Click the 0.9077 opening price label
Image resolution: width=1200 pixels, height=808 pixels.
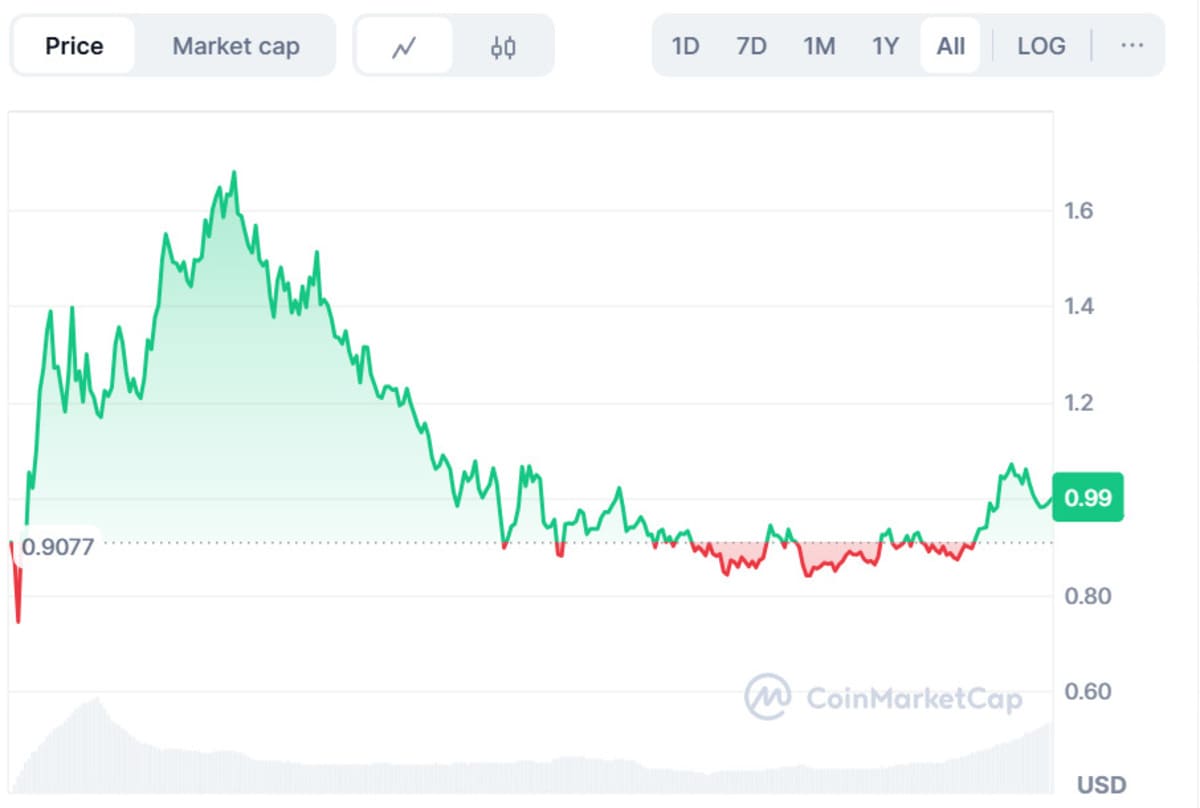(x=58, y=547)
